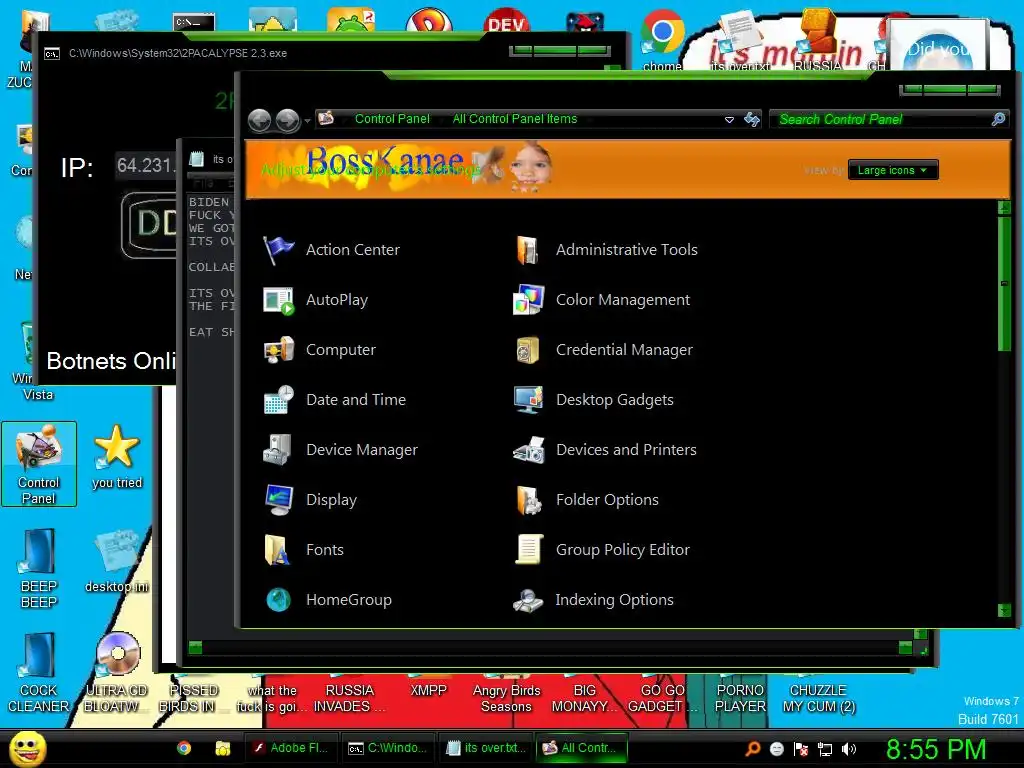Switch to C:\Windo... taskbar button

point(388,748)
